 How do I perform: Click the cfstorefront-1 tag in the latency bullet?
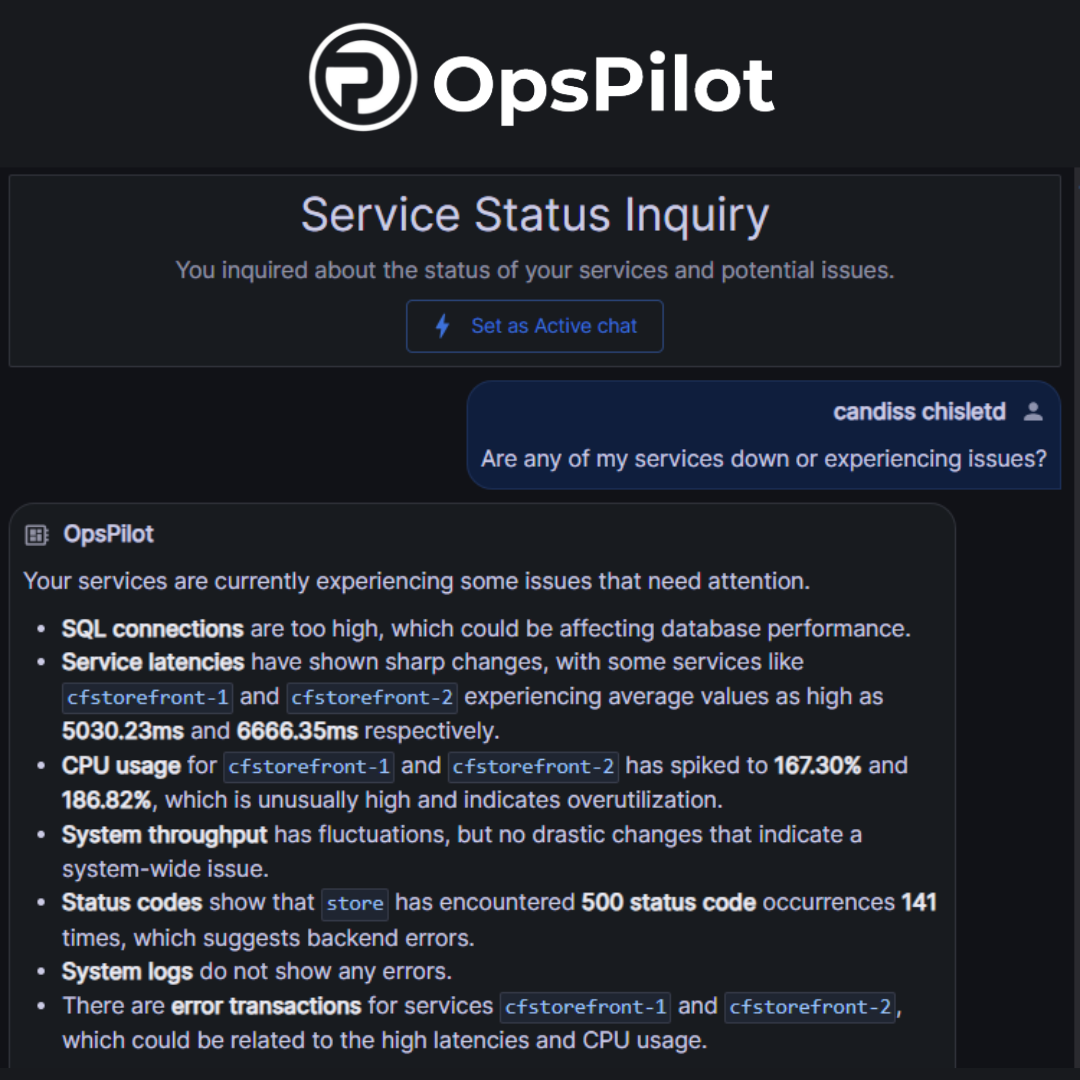tap(147, 697)
